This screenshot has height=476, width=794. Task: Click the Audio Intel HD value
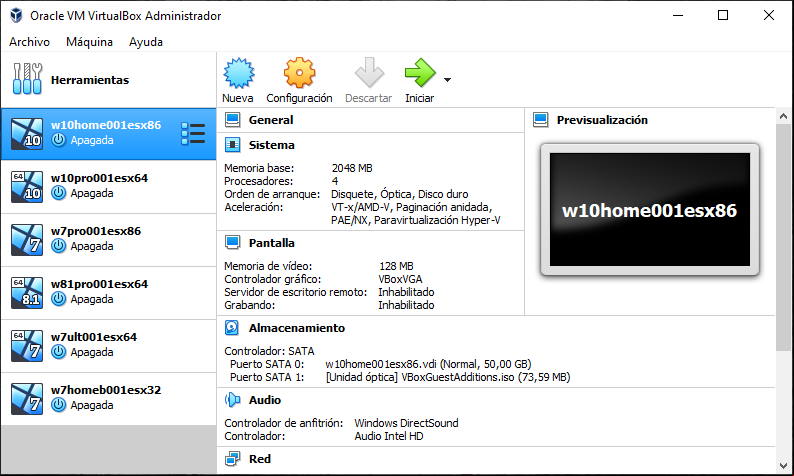(388, 437)
